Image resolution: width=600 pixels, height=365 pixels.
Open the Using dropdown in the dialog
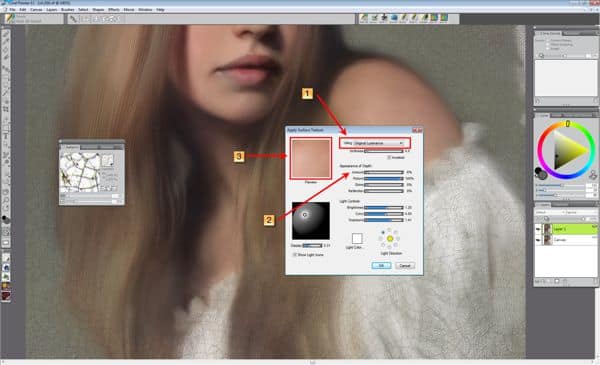pyautogui.click(x=378, y=143)
